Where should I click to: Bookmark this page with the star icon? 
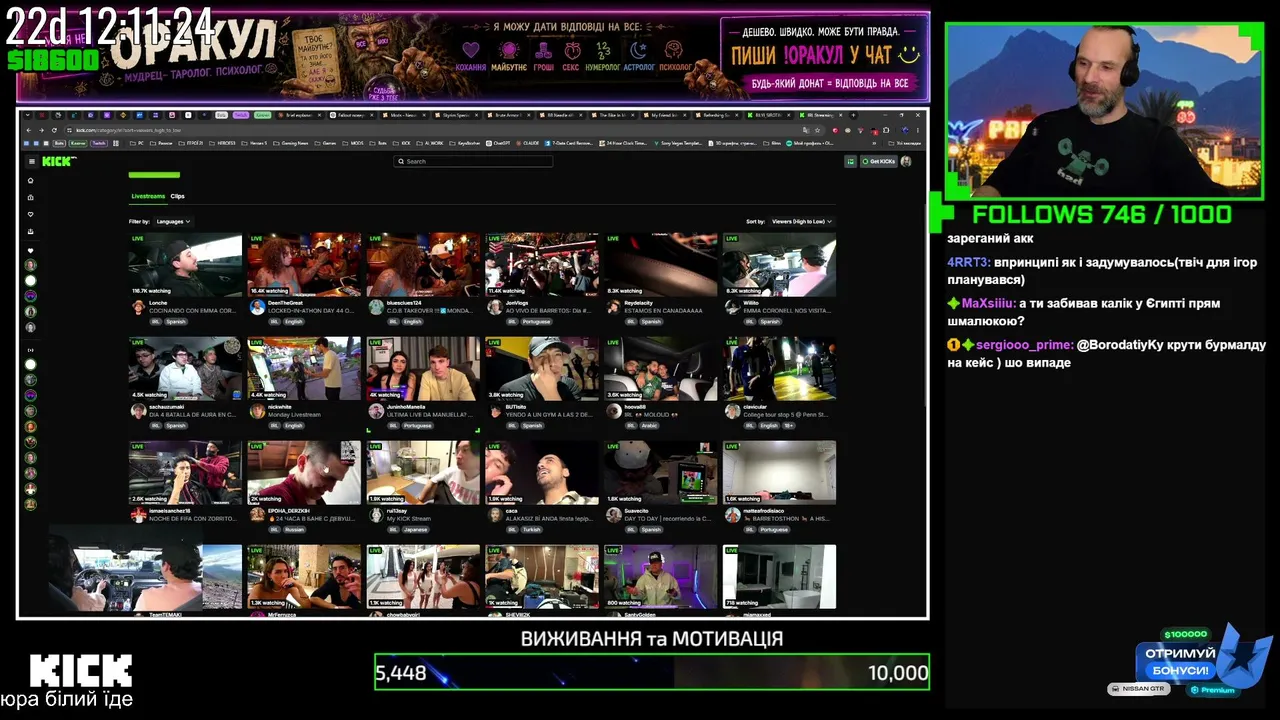[818, 130]
